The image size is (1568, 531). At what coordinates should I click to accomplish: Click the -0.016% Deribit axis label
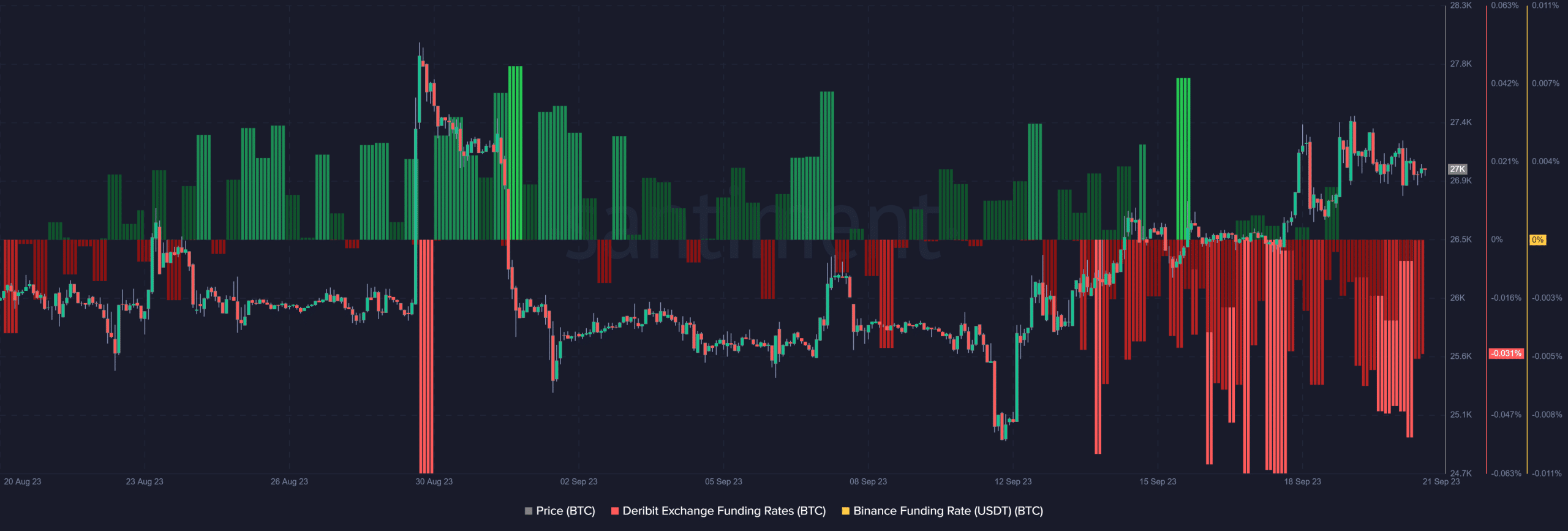1506,298
